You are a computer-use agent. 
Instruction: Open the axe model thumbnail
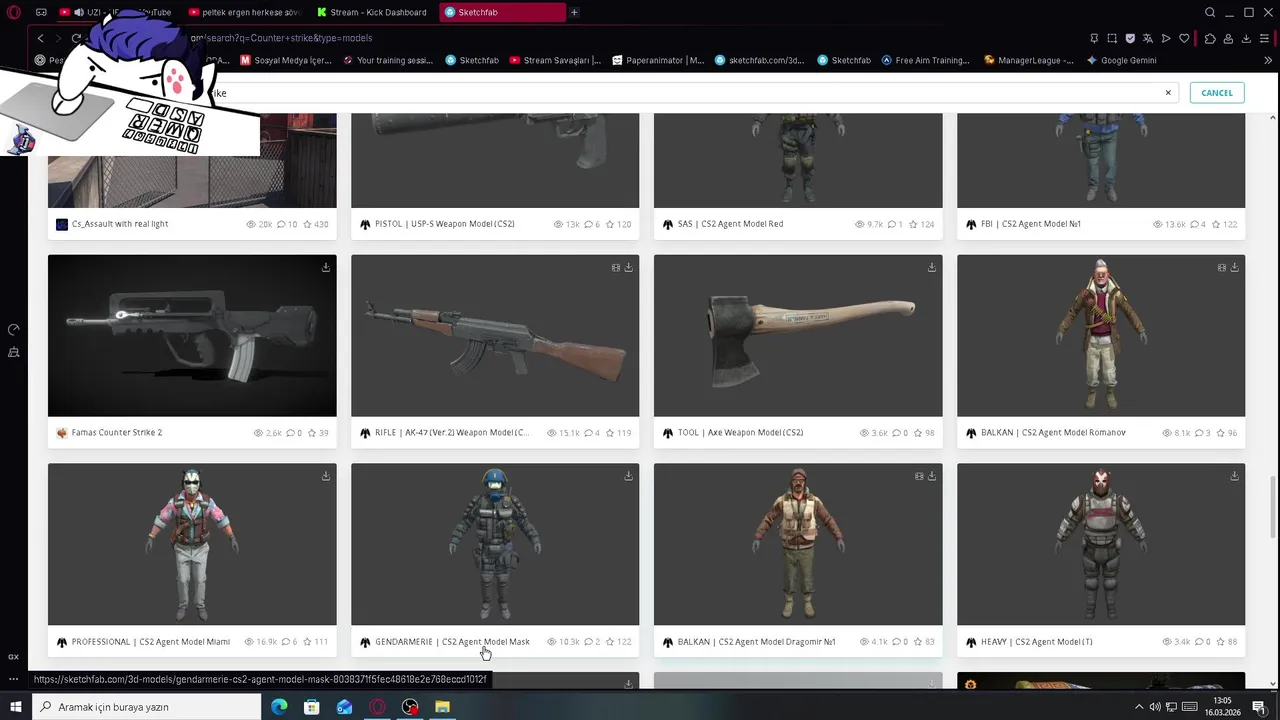click(798, 335)
